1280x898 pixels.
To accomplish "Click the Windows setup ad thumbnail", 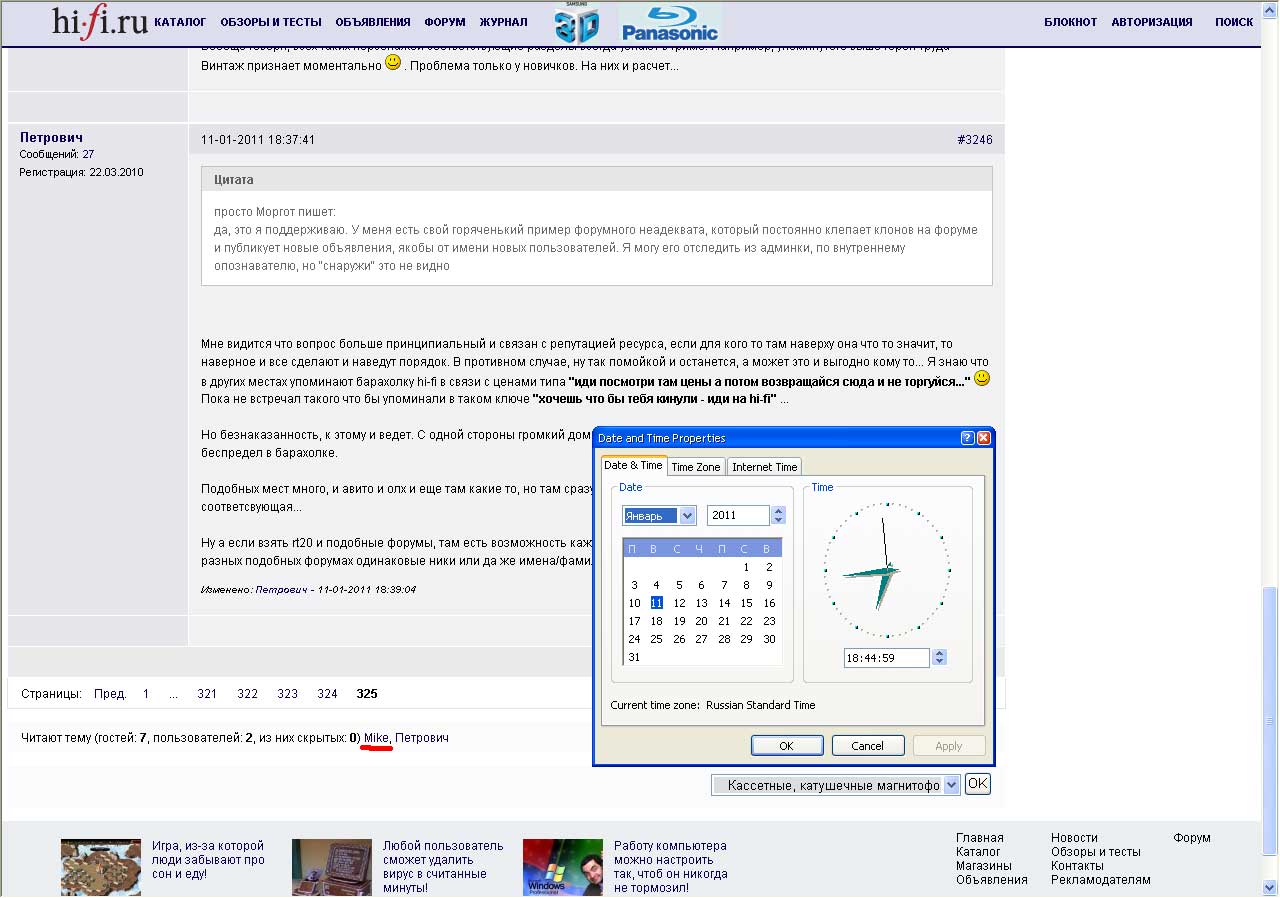I will [562, 866].
